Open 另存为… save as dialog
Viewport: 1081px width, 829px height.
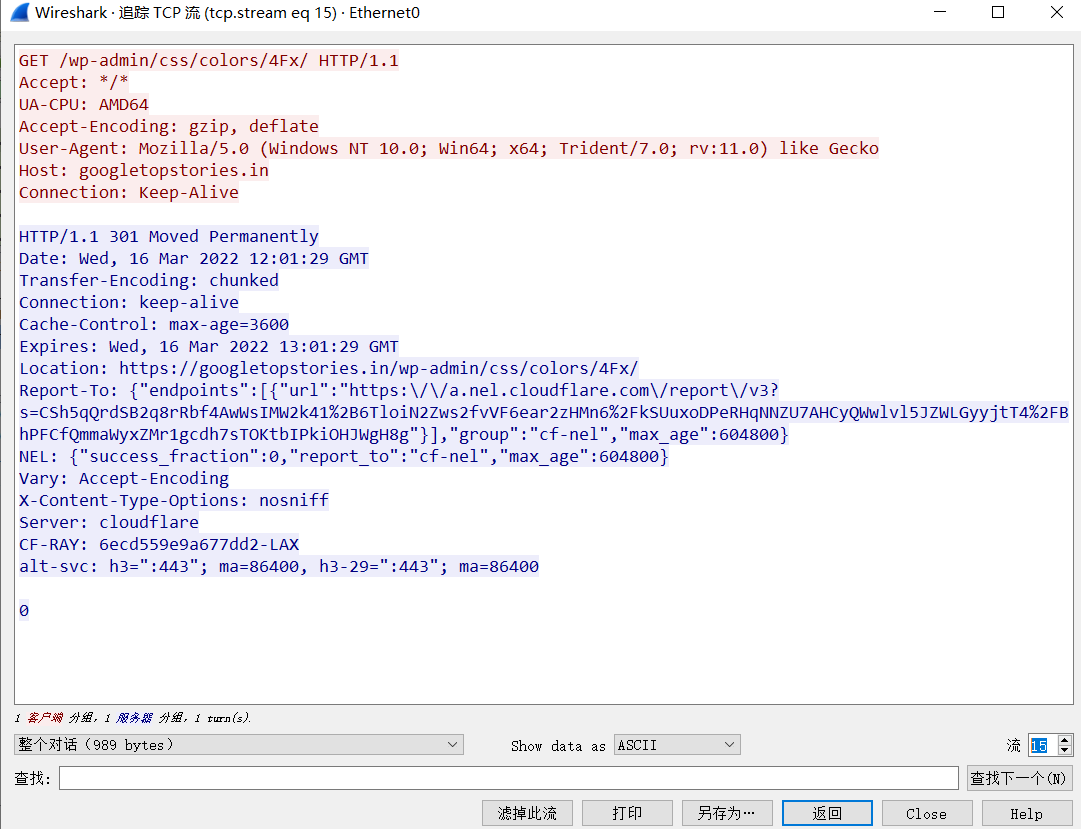coord(727,813)
